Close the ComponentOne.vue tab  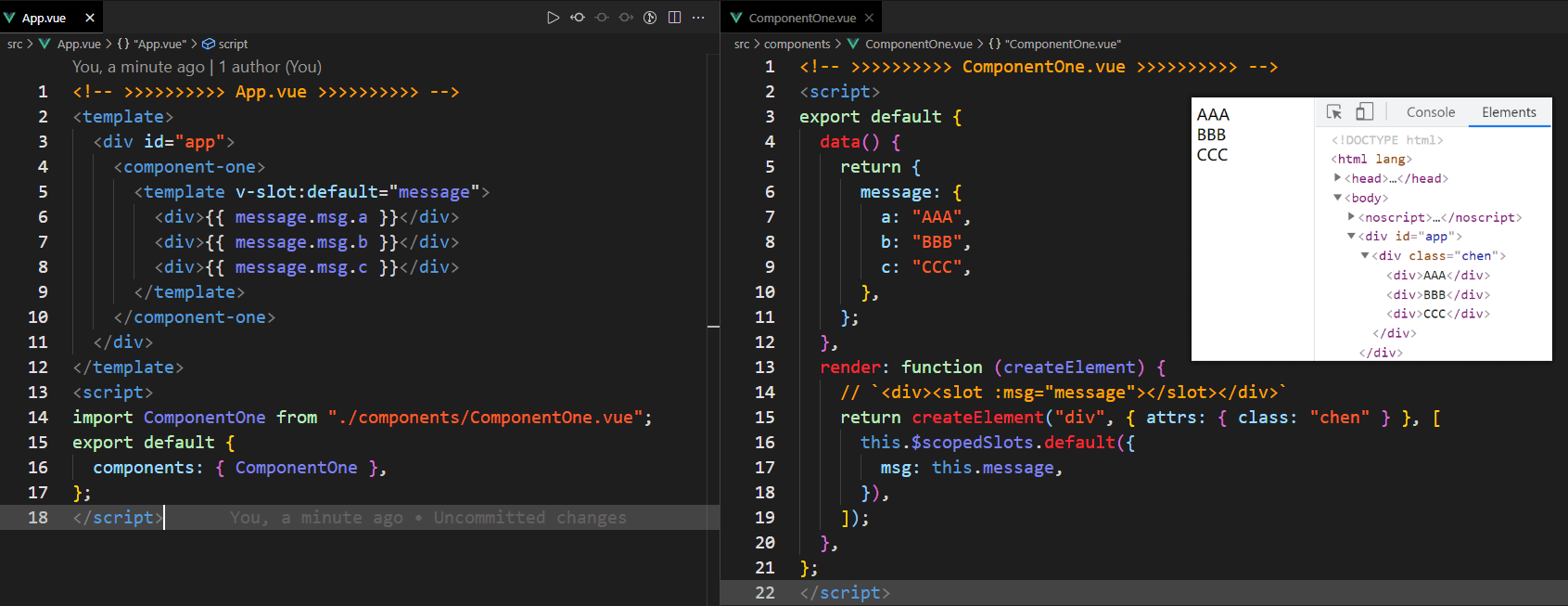tap(869, 18)
